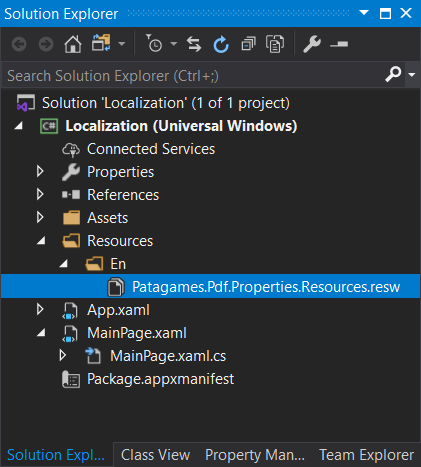Click the Pending Changes Filter clock icon
Viewport: 421px width, 467px height.
[154, 44]
